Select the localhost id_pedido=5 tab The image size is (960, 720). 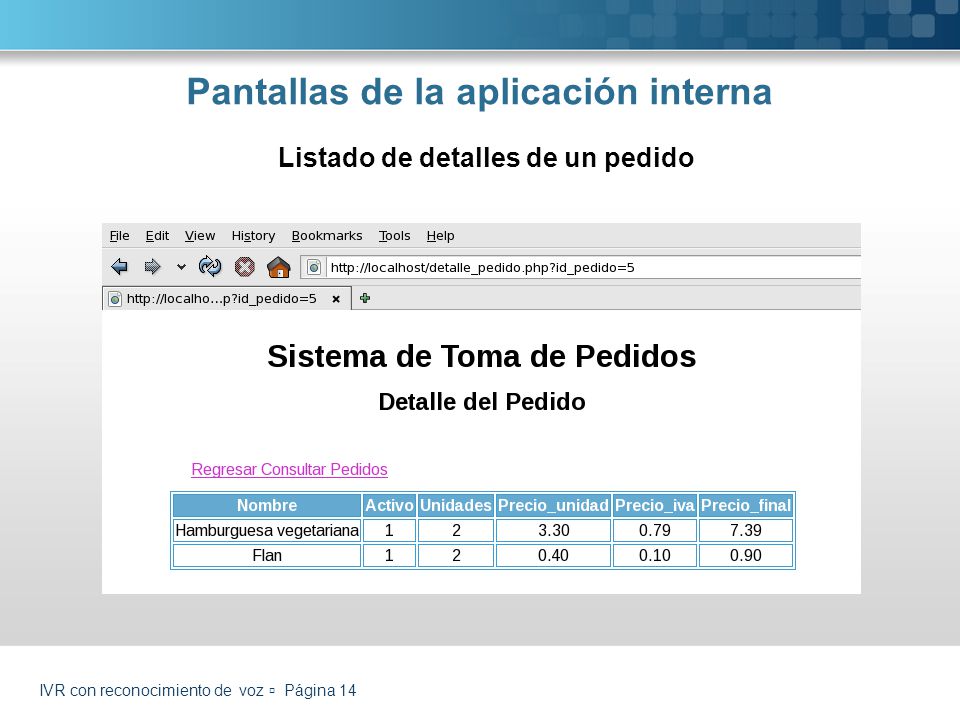[227, 299]
